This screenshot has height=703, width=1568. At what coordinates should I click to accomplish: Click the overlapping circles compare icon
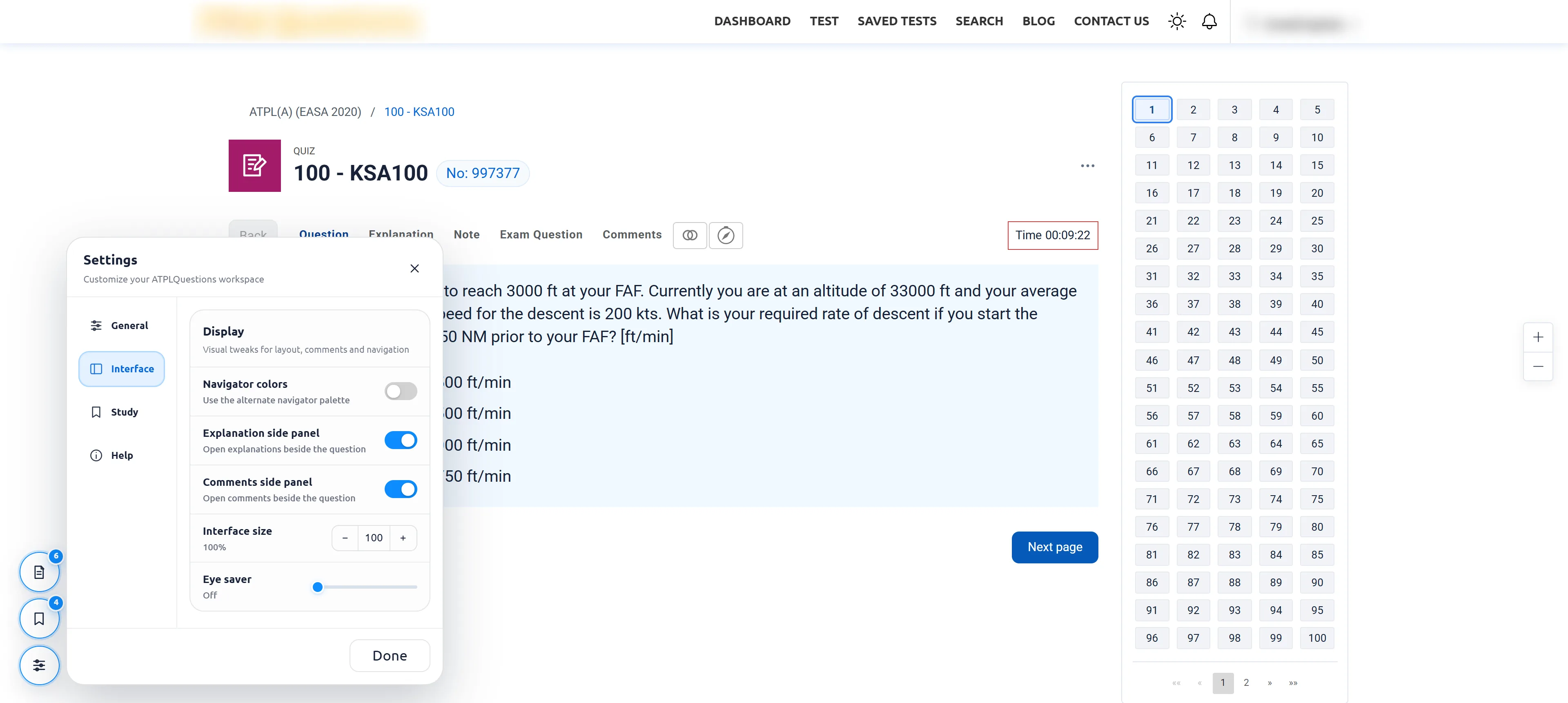(x=690, y=235)
